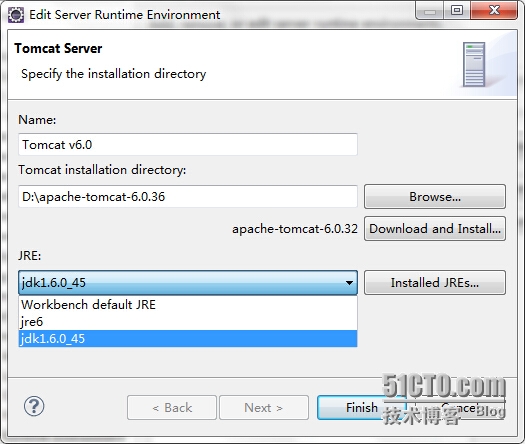The width and height of the screenshot is (525, 444).
Task: Click the Download and Install... button
Action: click(x=435, y=229)
